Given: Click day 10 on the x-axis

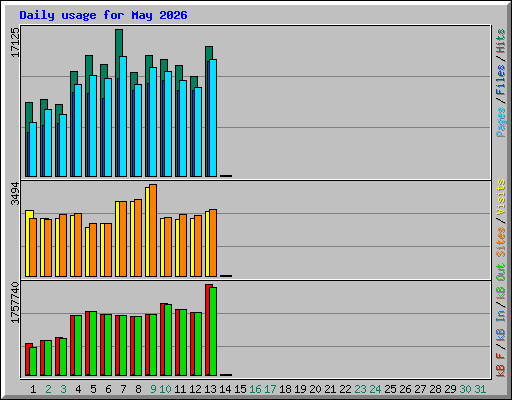Looking at the screenshot, I should pos(165,389).
